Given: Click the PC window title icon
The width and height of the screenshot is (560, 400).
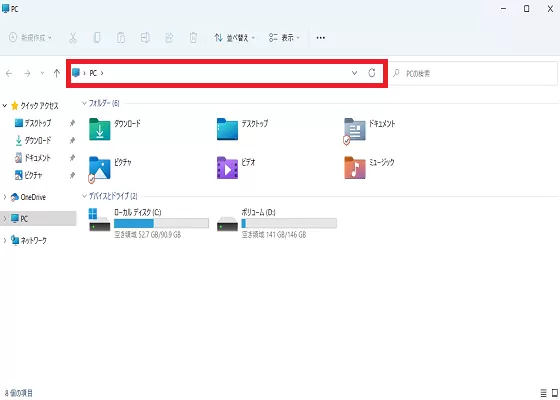Looking at the screenshot, I should (5, 9).
